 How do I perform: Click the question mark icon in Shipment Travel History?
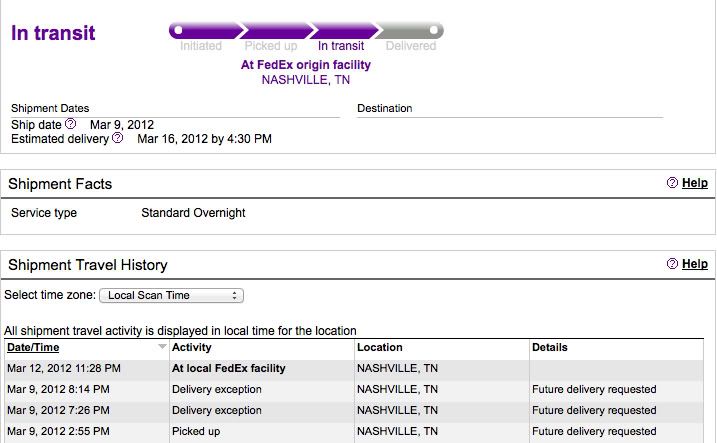click(x=672, y=264)
